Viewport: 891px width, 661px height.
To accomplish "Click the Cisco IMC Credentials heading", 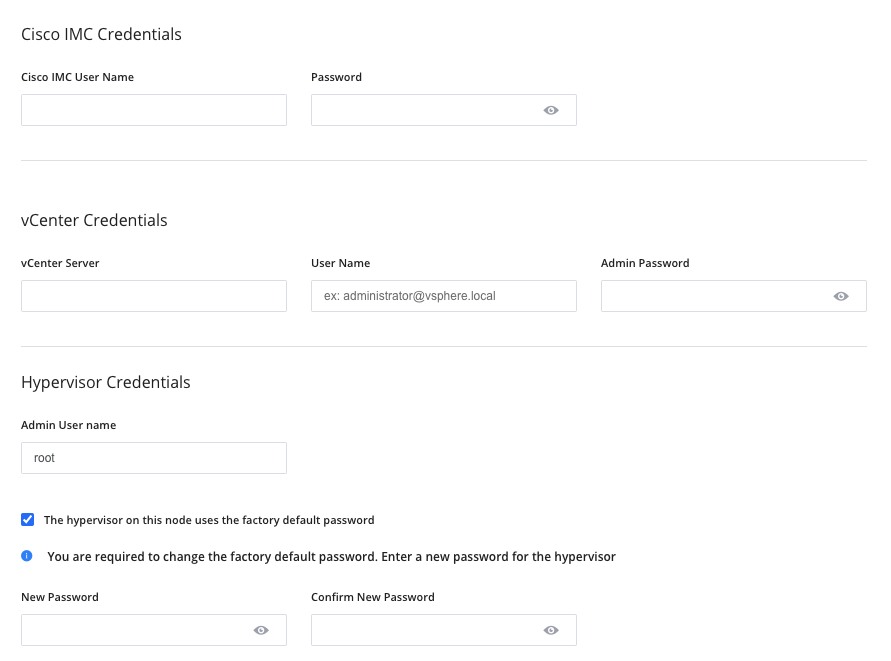I will (101, 34).
